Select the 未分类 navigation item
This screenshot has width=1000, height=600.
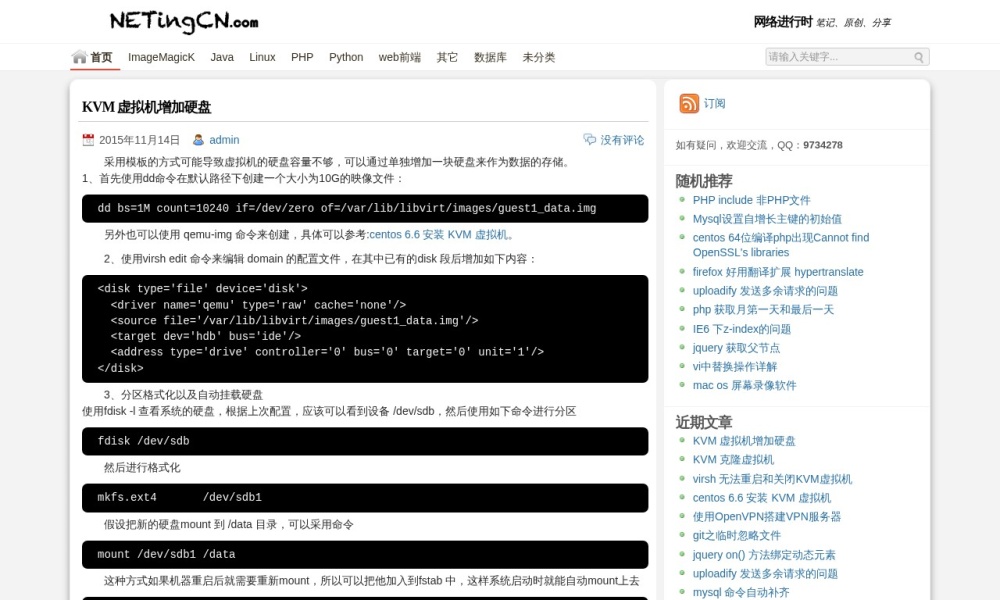coord(539,57)
